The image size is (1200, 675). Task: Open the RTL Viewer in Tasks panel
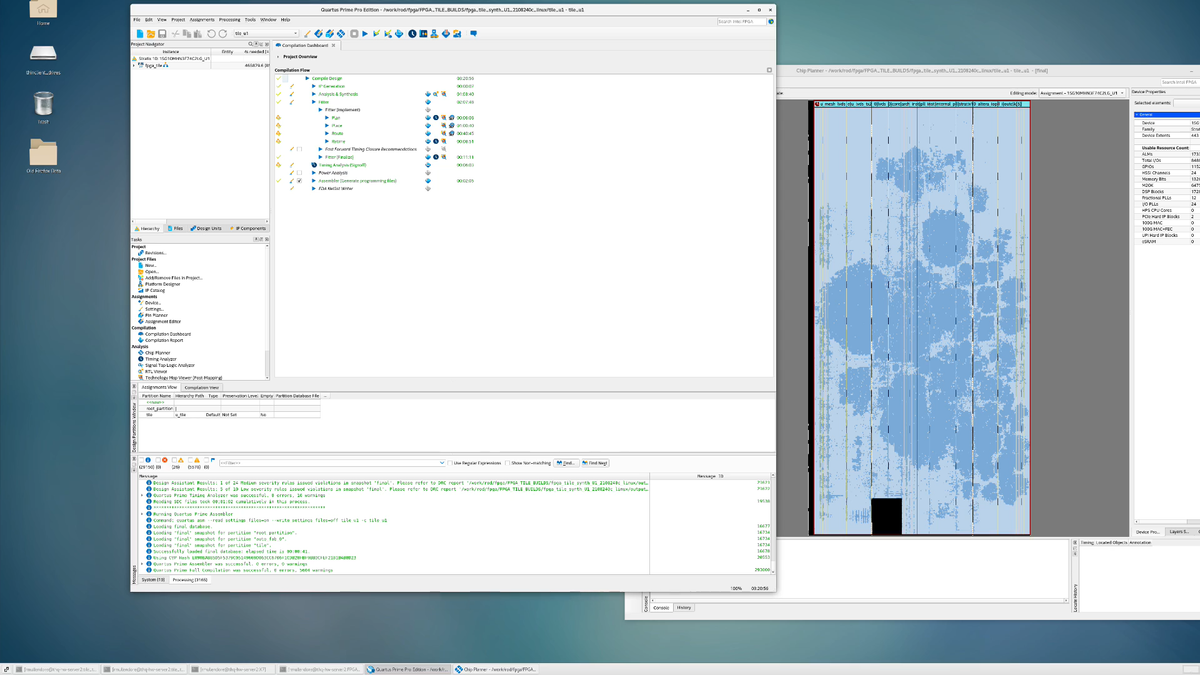(x=158, y=371)
